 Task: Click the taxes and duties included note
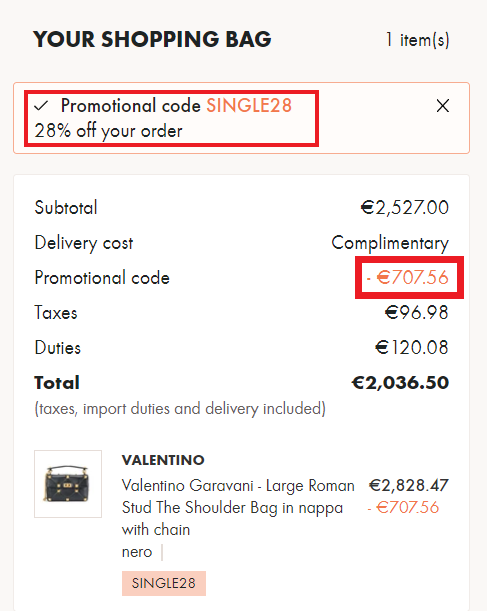180,409
